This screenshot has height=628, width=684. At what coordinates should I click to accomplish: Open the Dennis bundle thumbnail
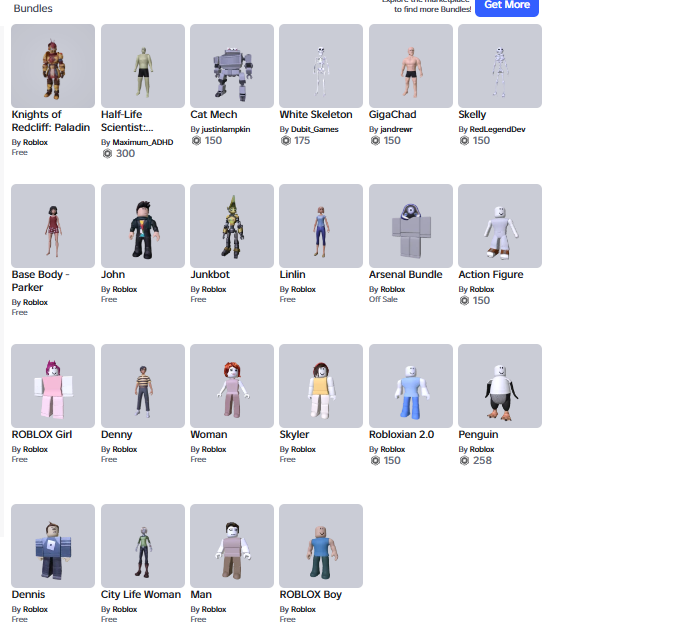click(x=53, y=546)
